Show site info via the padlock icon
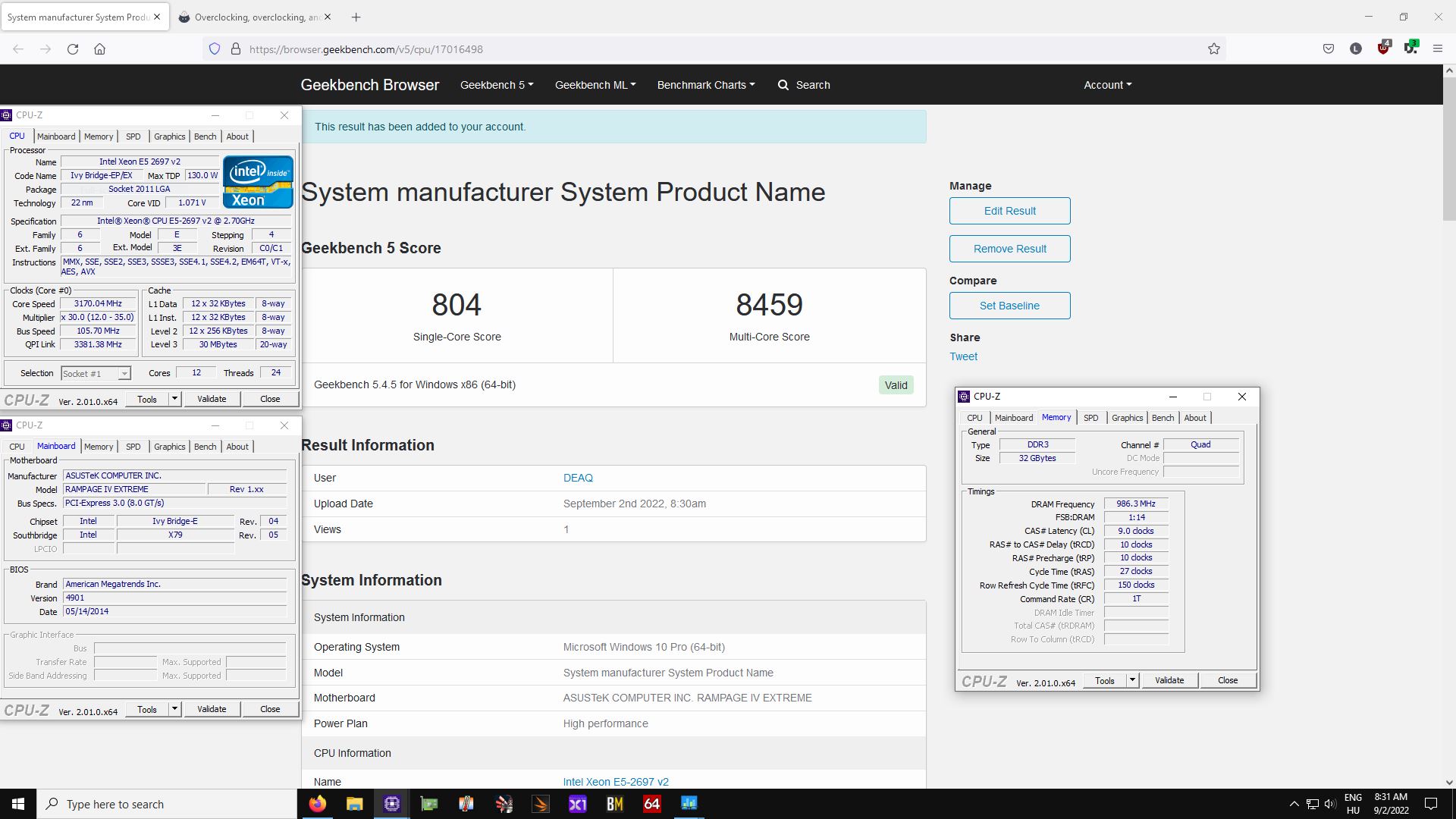 (236, 49)
